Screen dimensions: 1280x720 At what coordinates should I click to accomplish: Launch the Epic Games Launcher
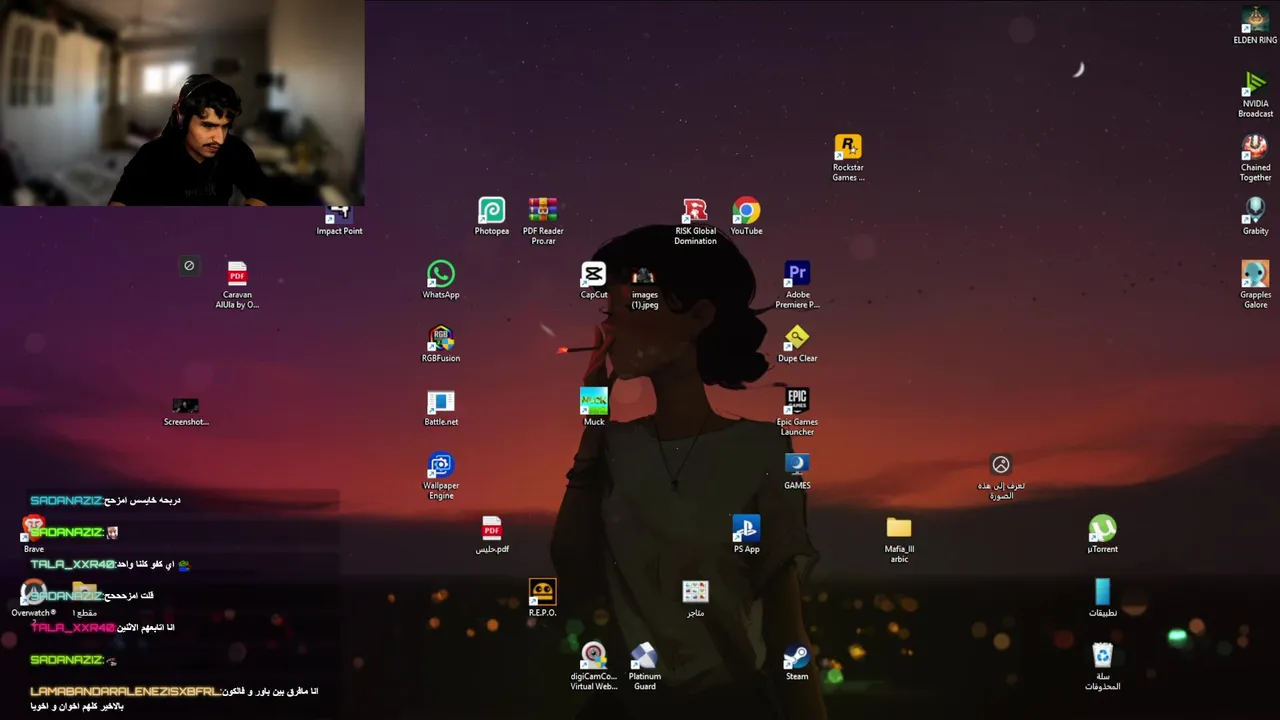(x=797, y=412)
